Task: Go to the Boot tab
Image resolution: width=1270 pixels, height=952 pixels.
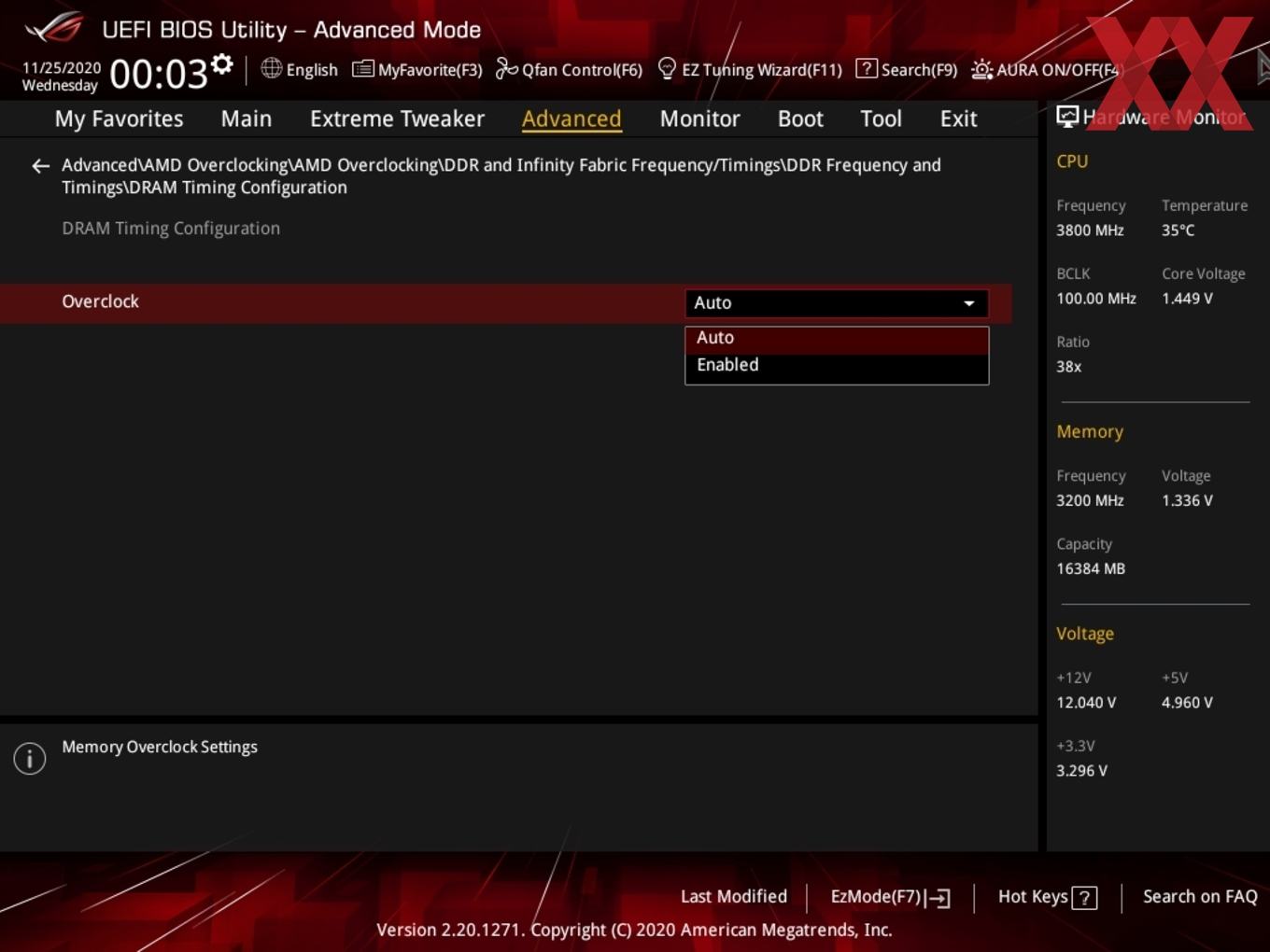Action: click(x=800, y=119)
